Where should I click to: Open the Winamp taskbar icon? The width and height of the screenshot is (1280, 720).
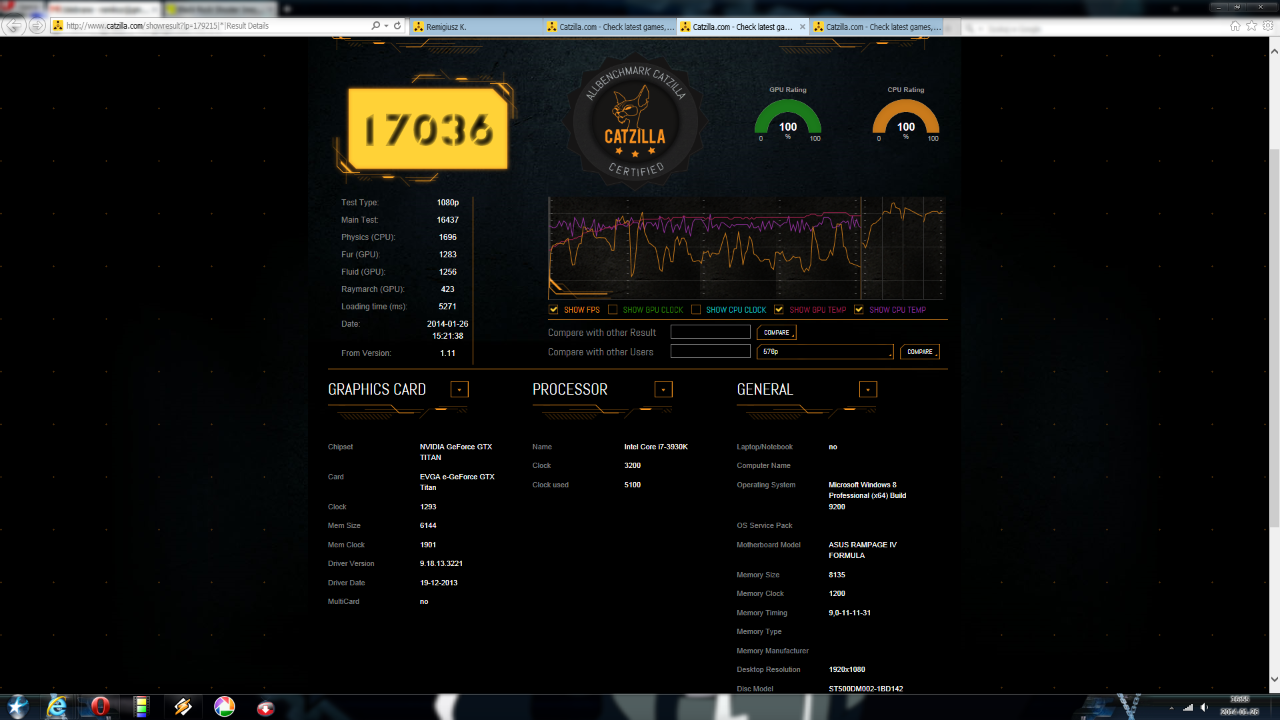183,706
